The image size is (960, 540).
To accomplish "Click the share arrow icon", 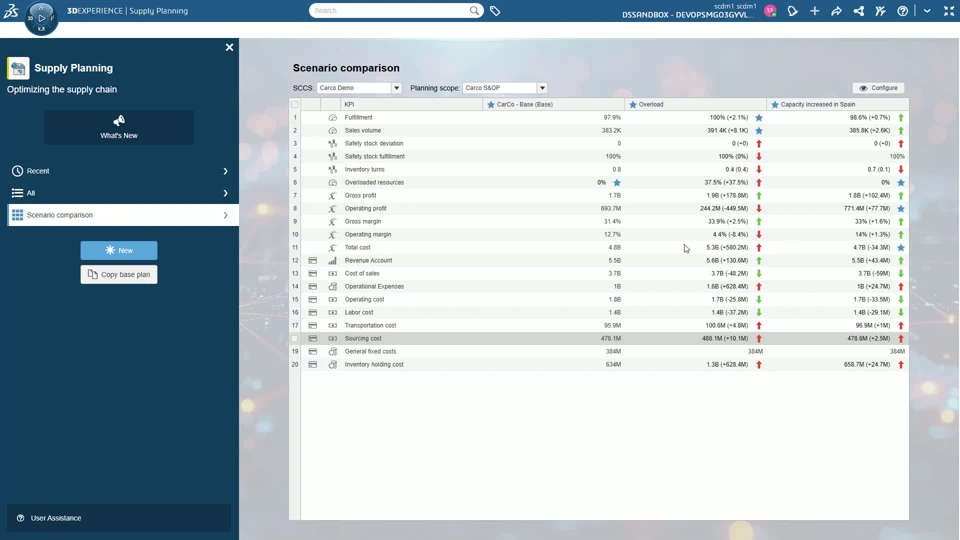I will pyautogui.click(x=836, y=11).
